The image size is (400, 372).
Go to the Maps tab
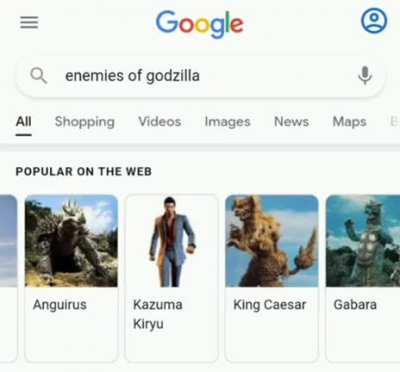pyautogui.click(x=349, y=122)
